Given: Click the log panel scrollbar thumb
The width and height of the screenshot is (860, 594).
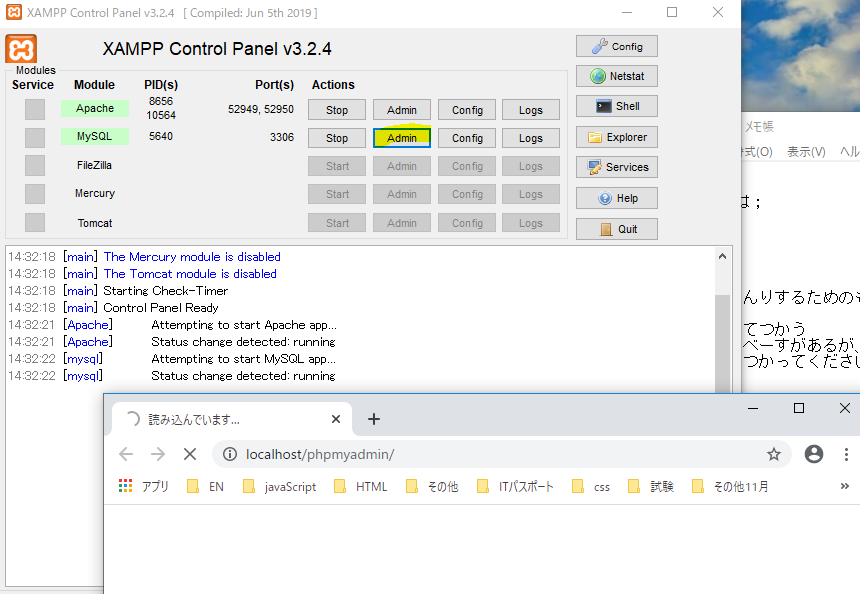Looking at the screenshot, I should pyautogui.click(x=722, y=343).
